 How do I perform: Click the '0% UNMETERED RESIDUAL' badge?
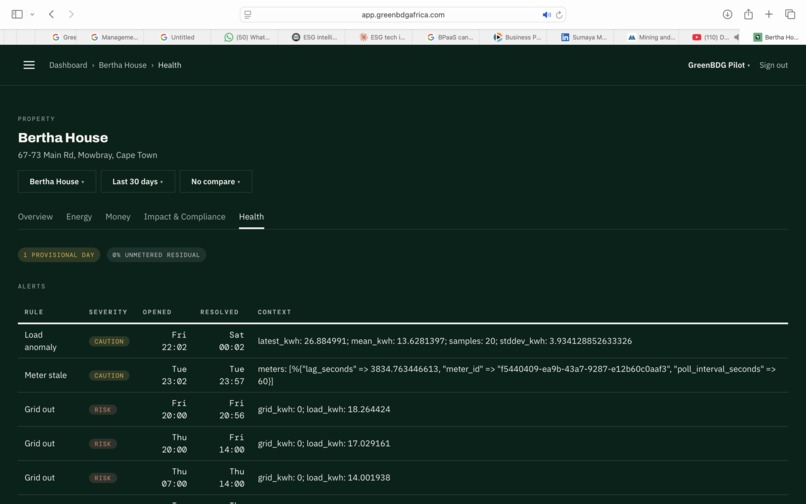tap(156, 255)
